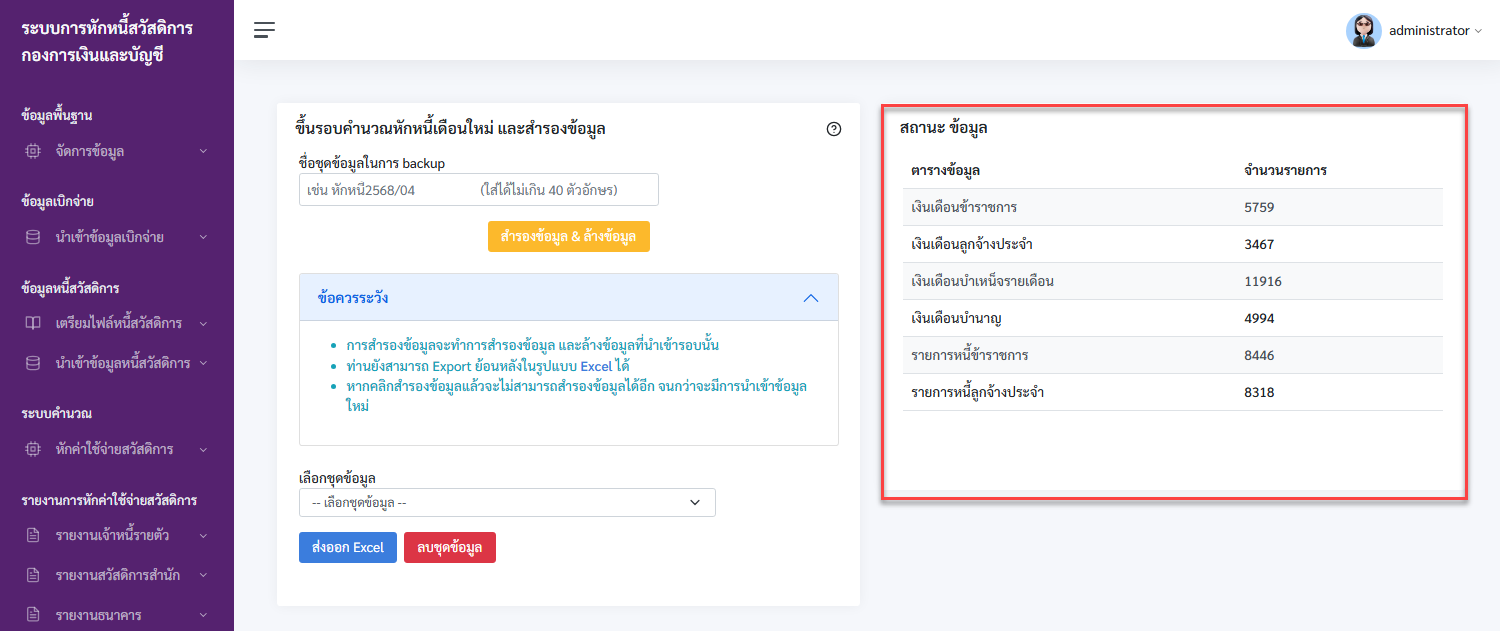This screenshot has width=1500, height=631.
Task: Expand the หักค่าใช้จ่ายสวัสดิการ menu chevron
Action: (203, 449)
